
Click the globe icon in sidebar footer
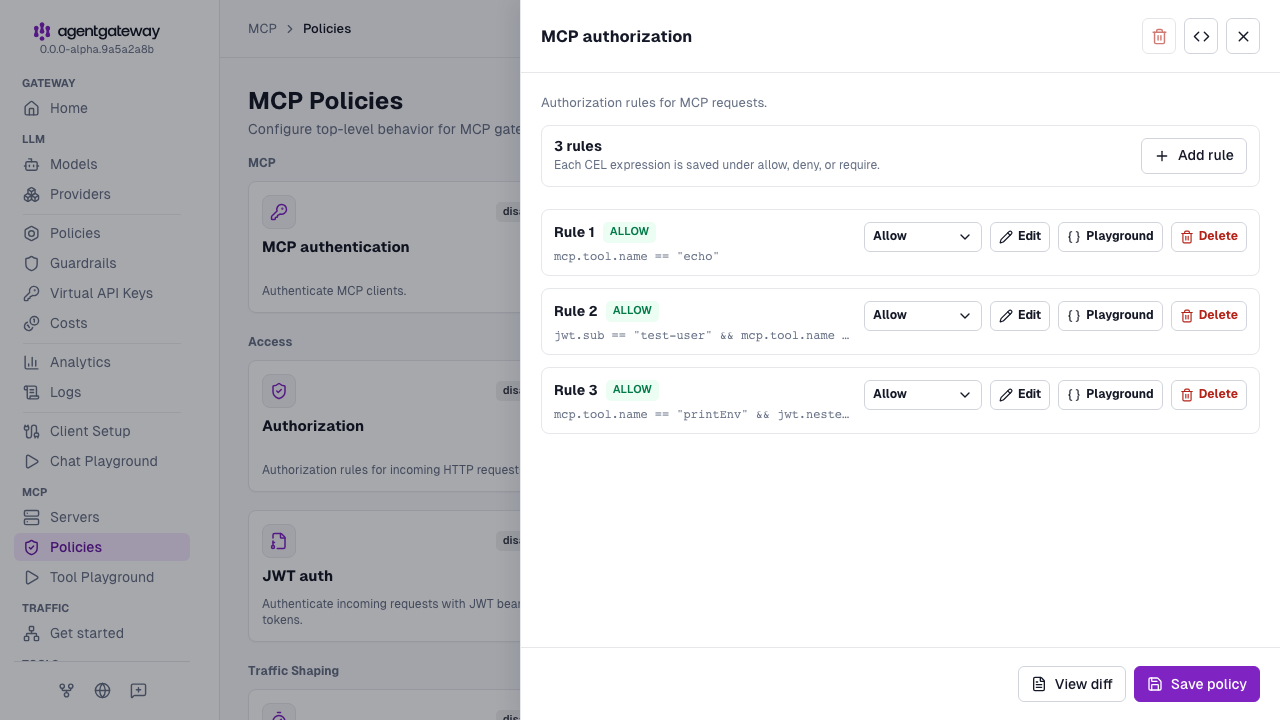[x=102, y=690]
